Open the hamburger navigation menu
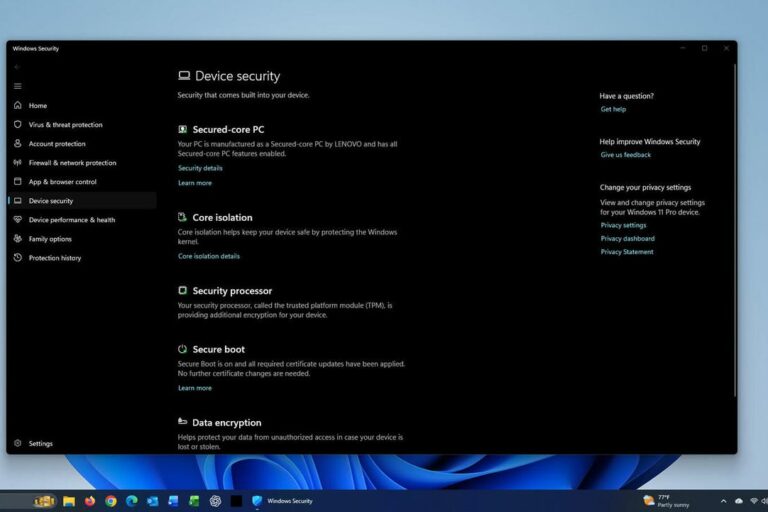Screen dimensions: 768x512 coord(17,86)
